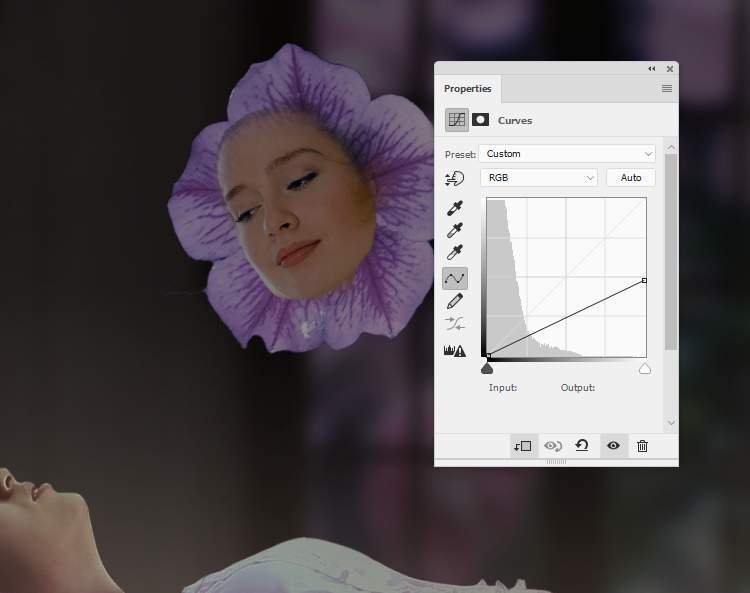Click the Input label

[x=503, y=388]
